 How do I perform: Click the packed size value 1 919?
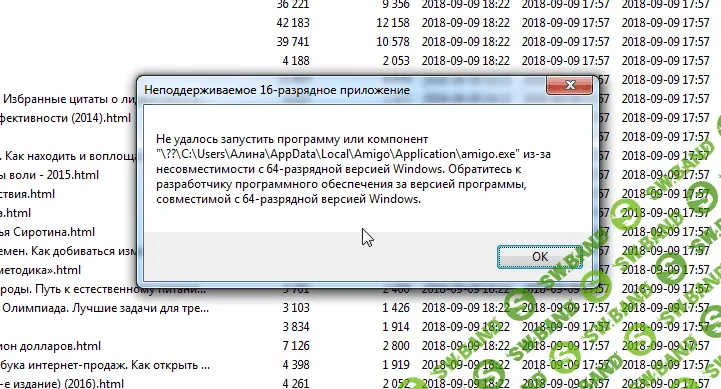pos(396,365)
